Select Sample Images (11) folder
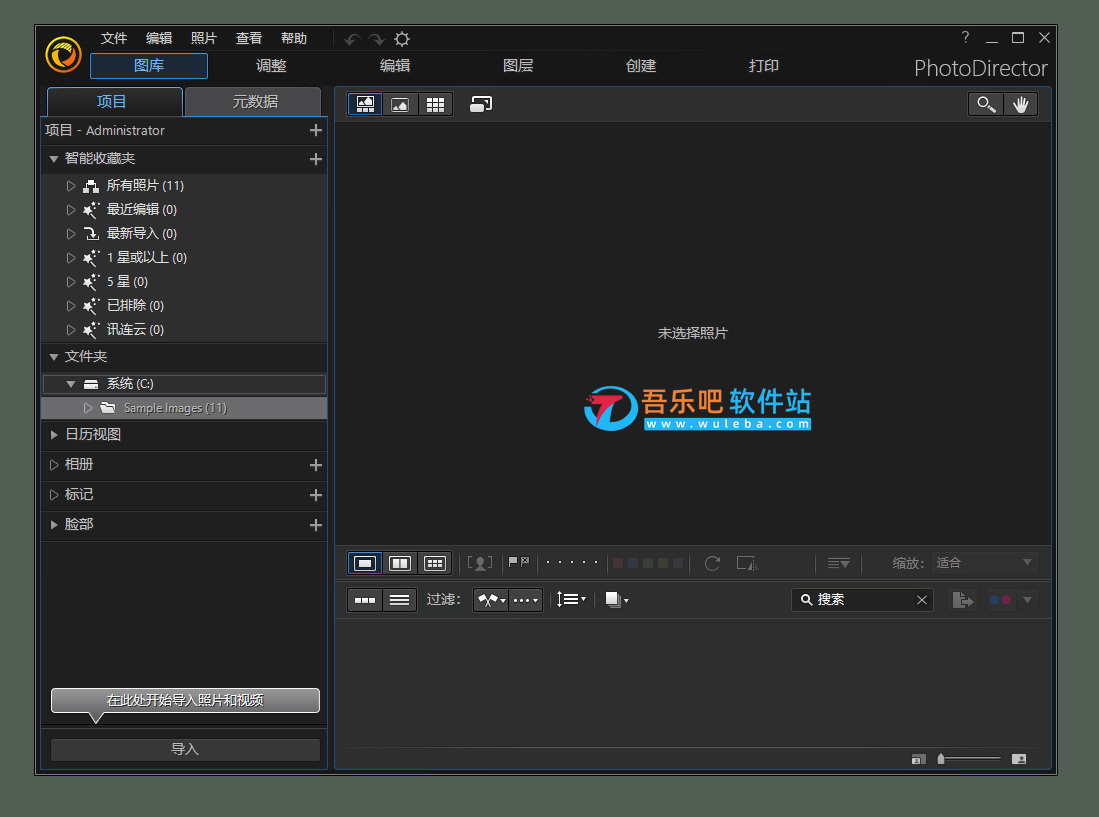1099x817 pixels. [184, 408]
